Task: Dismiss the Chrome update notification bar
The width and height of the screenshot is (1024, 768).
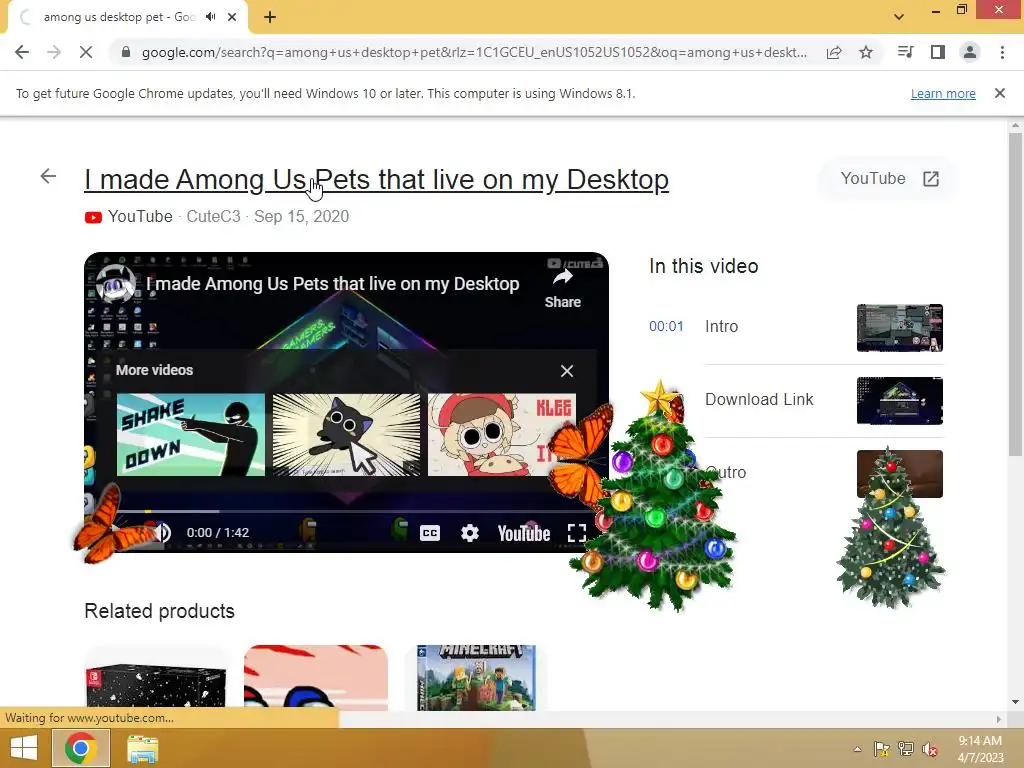Action: pyautogui.click(x=1000, y=93)
